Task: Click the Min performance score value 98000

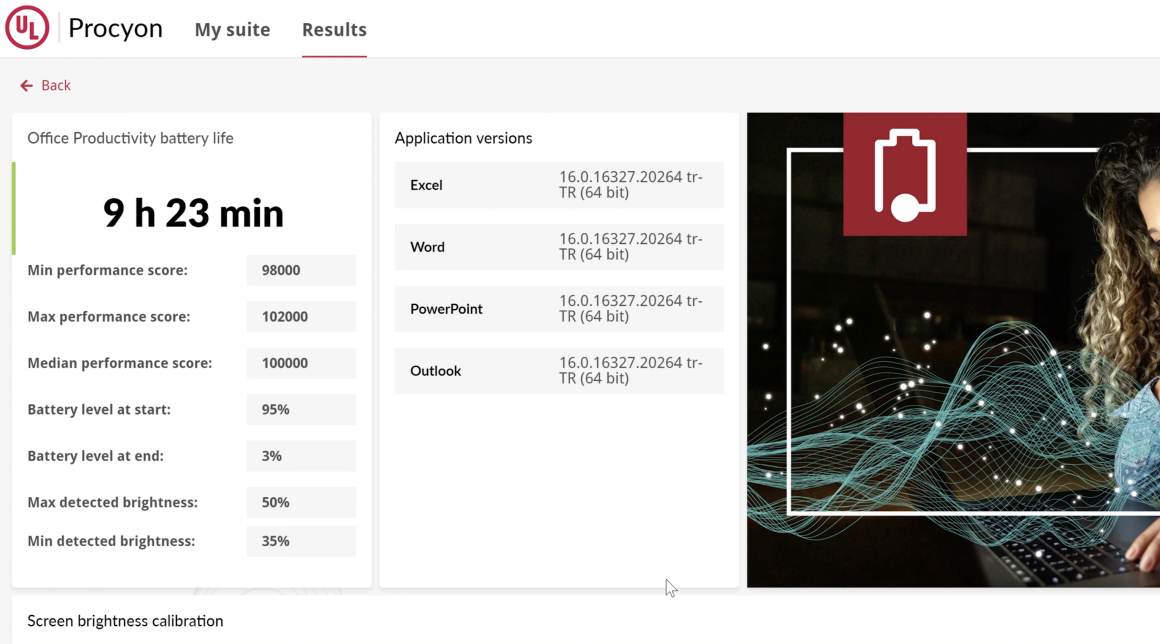Action: pyautogui.click(x=301, y=271)
